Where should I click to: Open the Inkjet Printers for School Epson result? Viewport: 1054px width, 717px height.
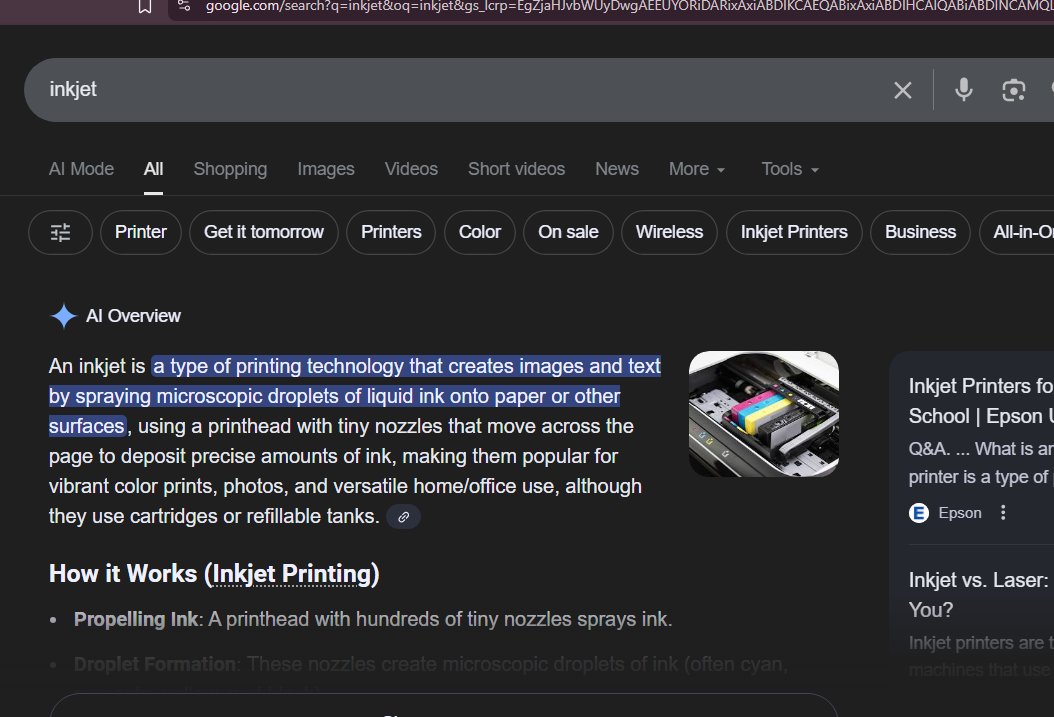pyautogui.click(x=981, y=401)
